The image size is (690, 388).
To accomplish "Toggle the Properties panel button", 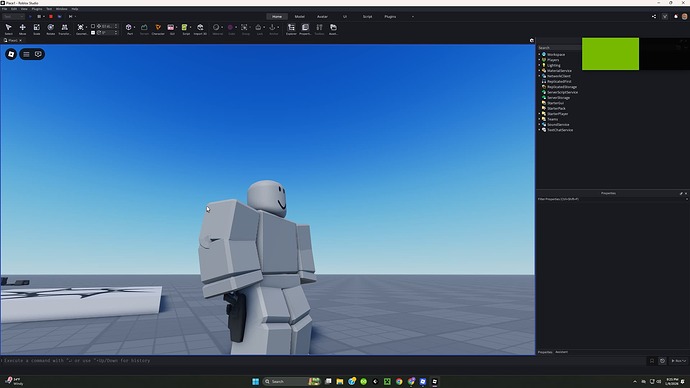I will [x=305, y=29].
